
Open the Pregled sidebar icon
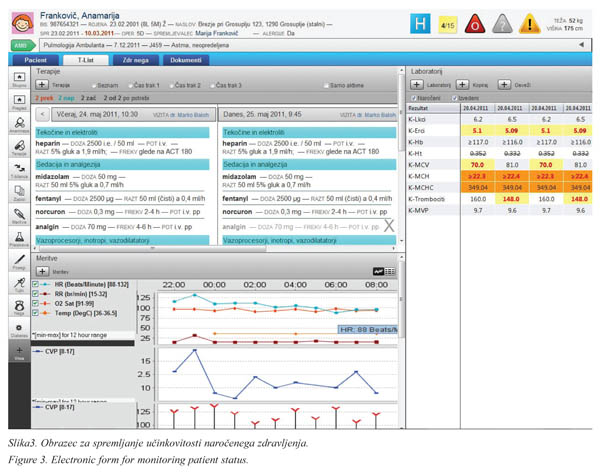pos(19,102)
